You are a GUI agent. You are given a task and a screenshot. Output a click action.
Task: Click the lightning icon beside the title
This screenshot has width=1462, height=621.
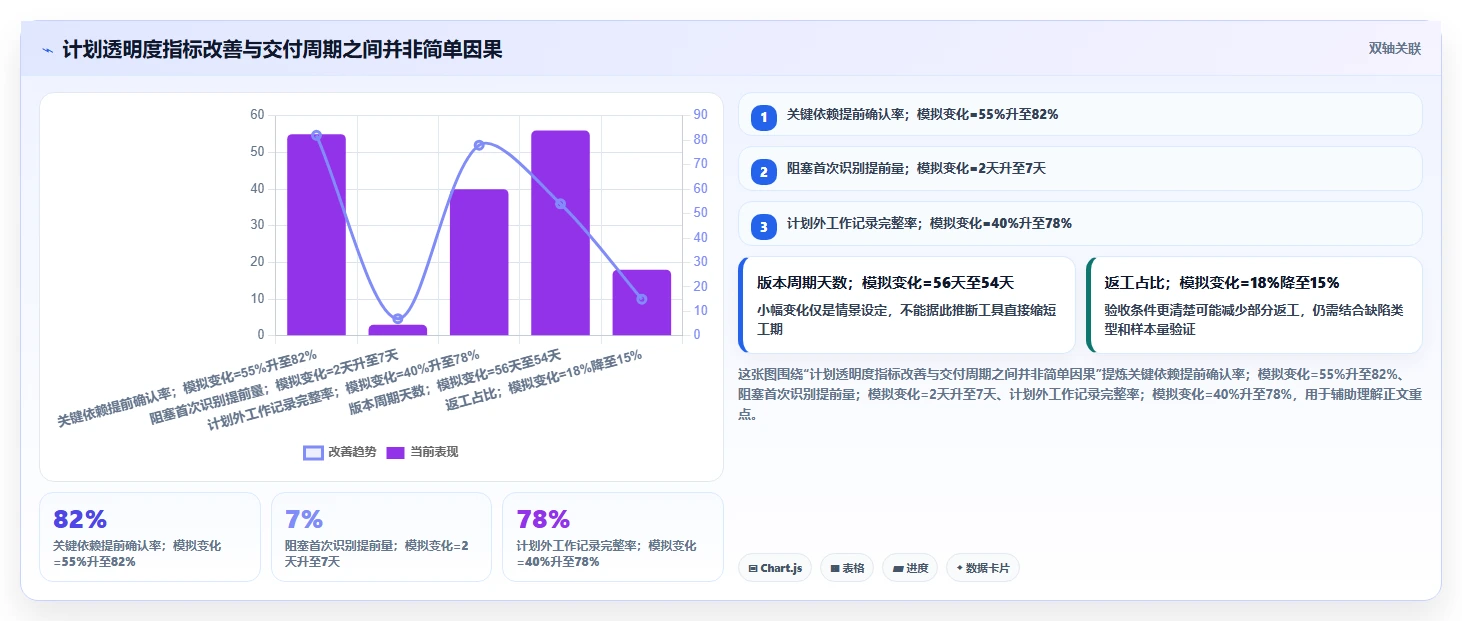[x=47, y=49]
